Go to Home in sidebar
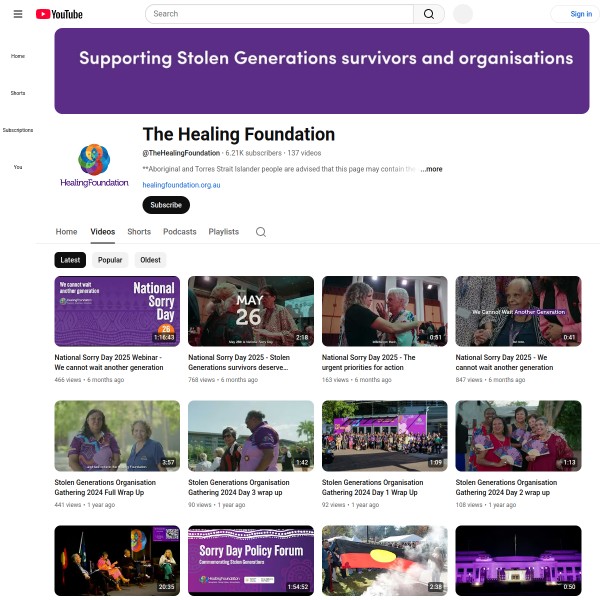This screenshot has width=600, height=600. click(x=18, y=56)
